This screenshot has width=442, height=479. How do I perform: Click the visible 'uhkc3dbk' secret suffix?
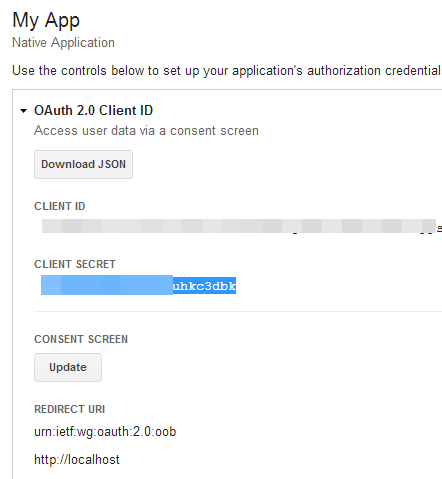[204, 286]
